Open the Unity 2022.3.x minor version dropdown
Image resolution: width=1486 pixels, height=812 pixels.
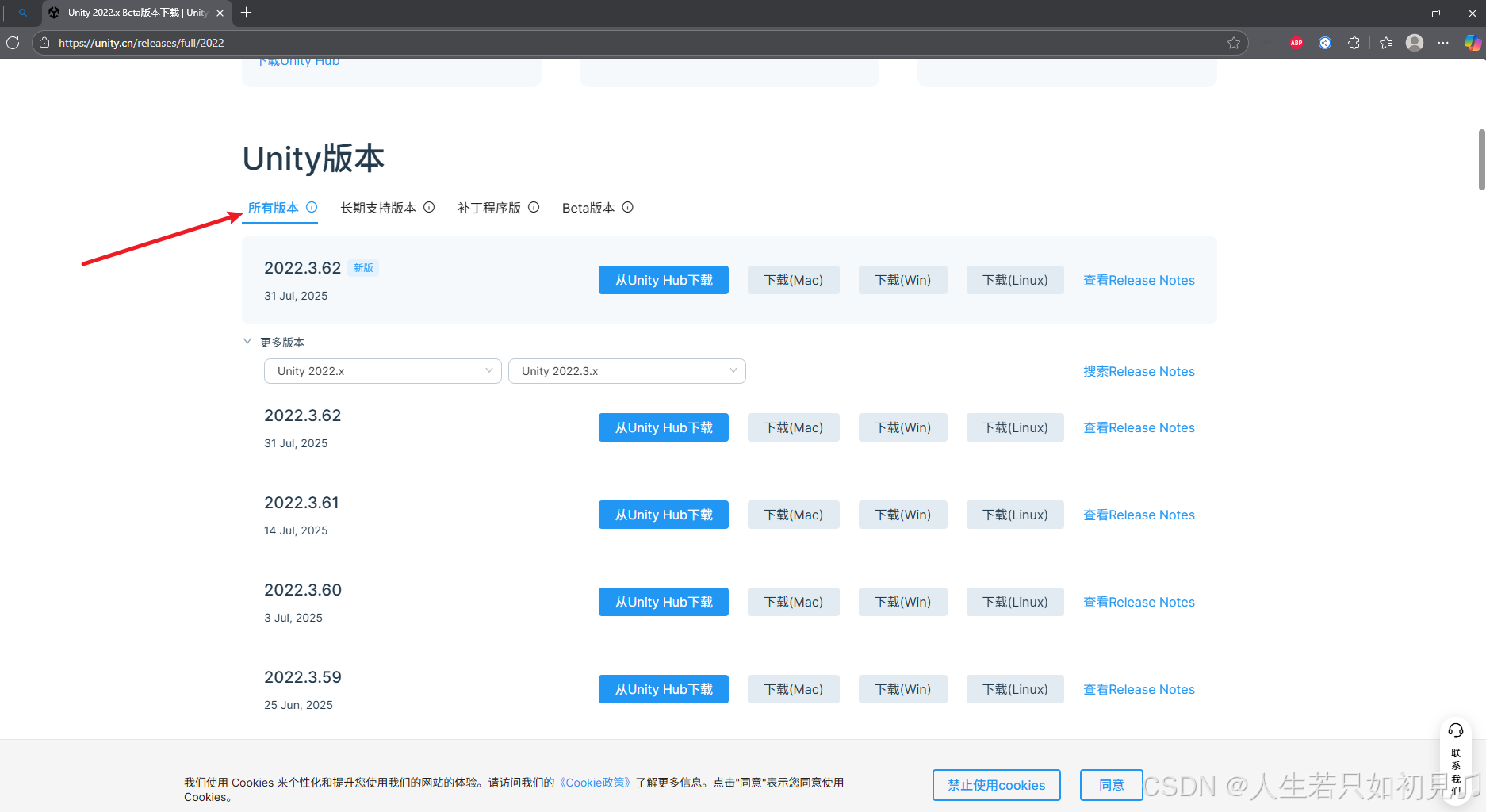click(627, 371)
